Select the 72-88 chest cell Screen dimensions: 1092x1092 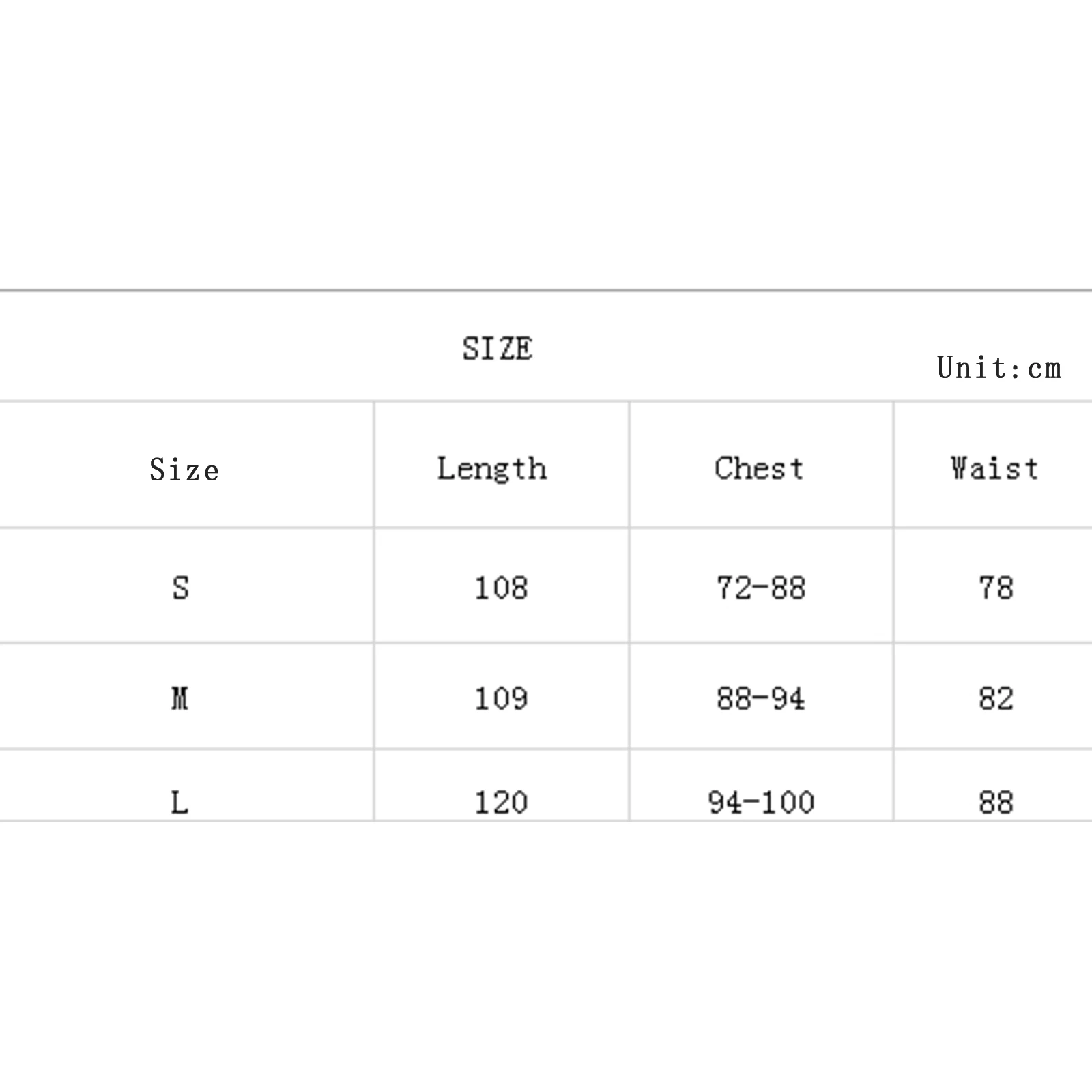[761, 588]
